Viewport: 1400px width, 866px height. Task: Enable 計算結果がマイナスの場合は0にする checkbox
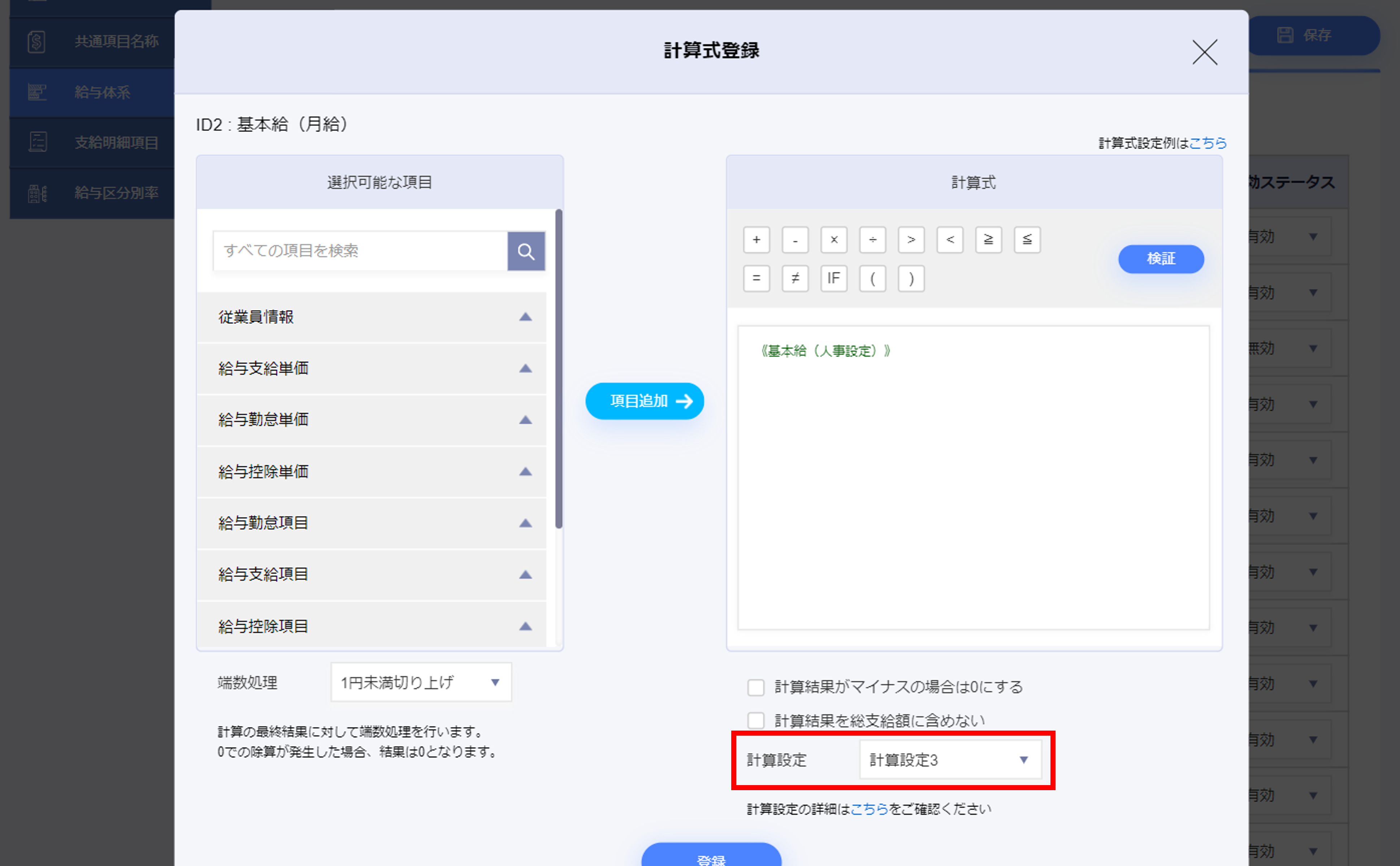tap(755, 687)
